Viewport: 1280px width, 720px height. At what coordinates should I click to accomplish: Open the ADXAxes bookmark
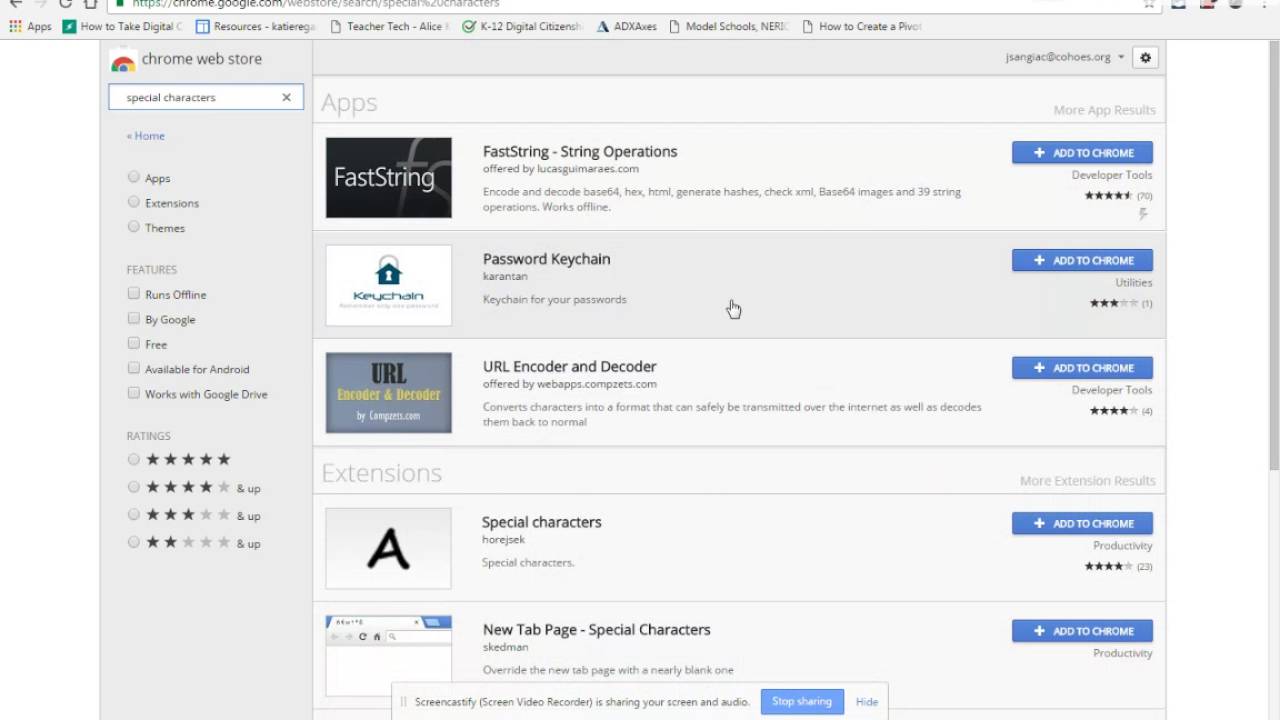[627, 26]
